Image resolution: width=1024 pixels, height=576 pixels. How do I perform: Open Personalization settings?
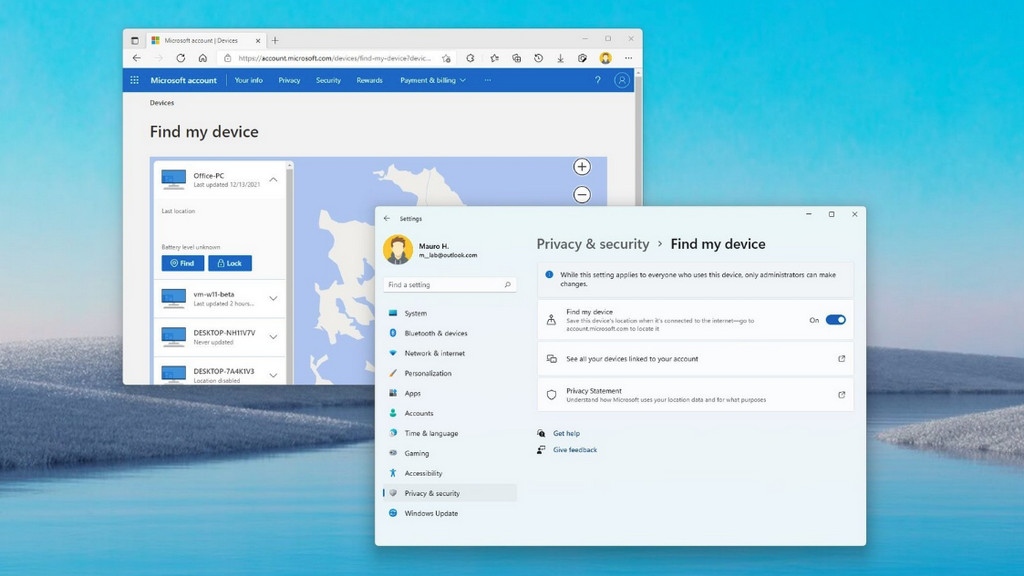pyautogui.click(x=450, y=374)
